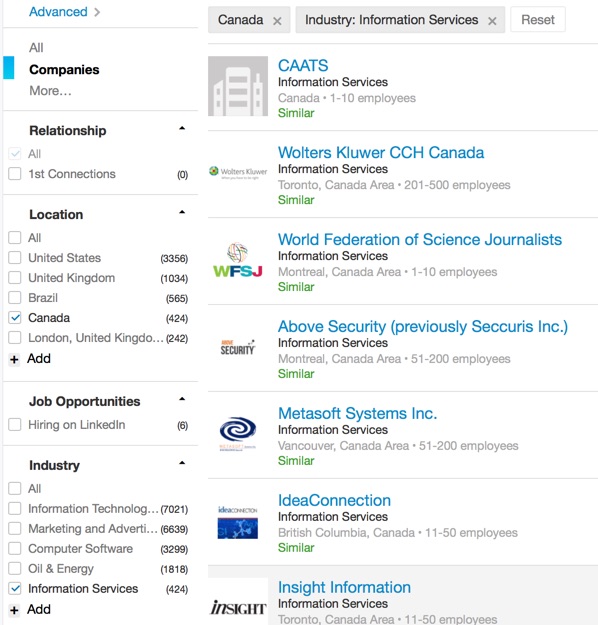The width and height of the screenshot is (598, 625).
Task: Uncheck the Information Services industry checkbox
Action: tap(15, 588)
